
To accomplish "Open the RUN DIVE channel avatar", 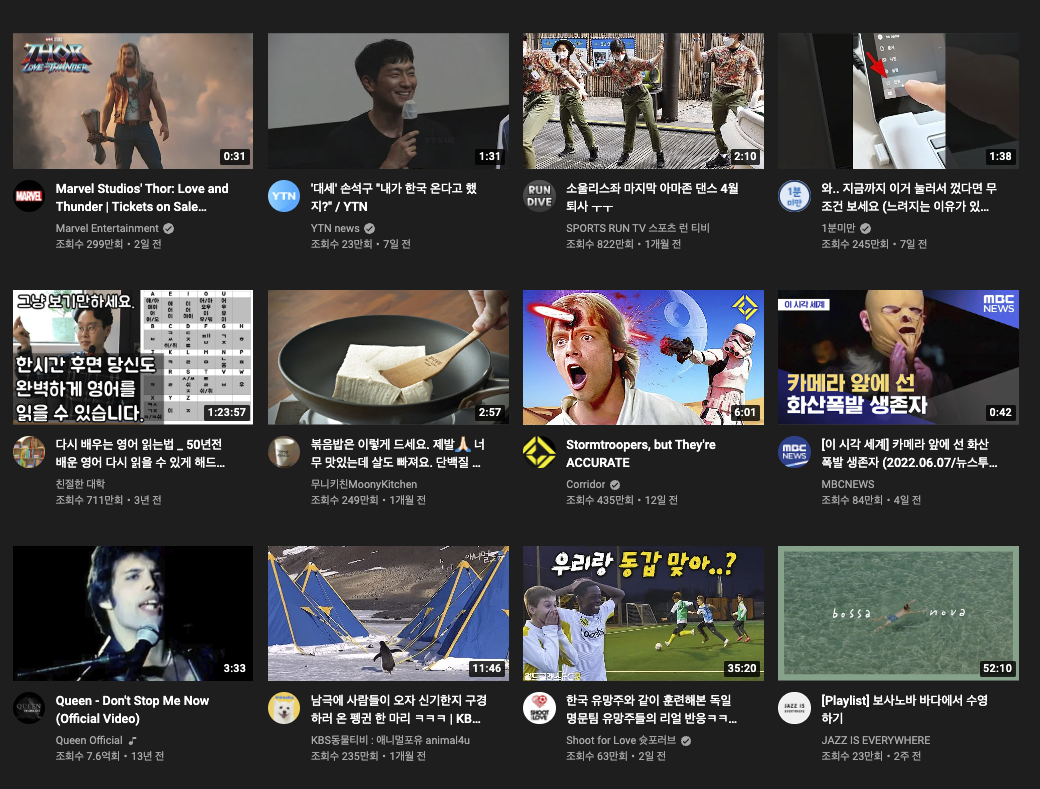I will tap(539, 196).
